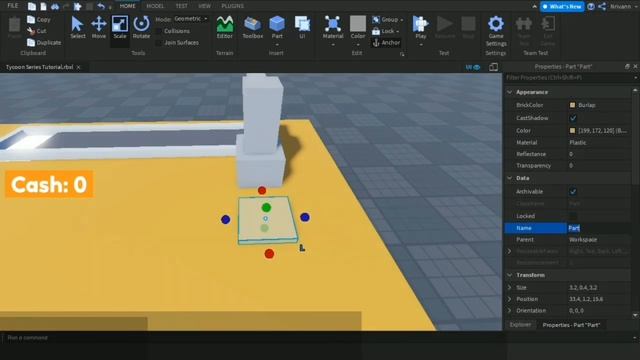Collapse the Appearance section
Viewport: 640px width, 360px height.
509,92
